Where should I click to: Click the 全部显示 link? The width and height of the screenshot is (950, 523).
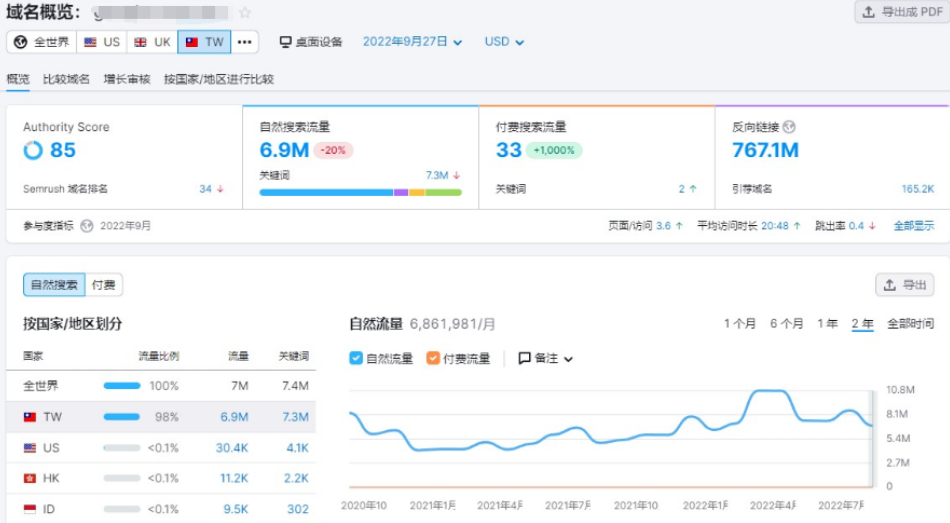coord(913,226)
